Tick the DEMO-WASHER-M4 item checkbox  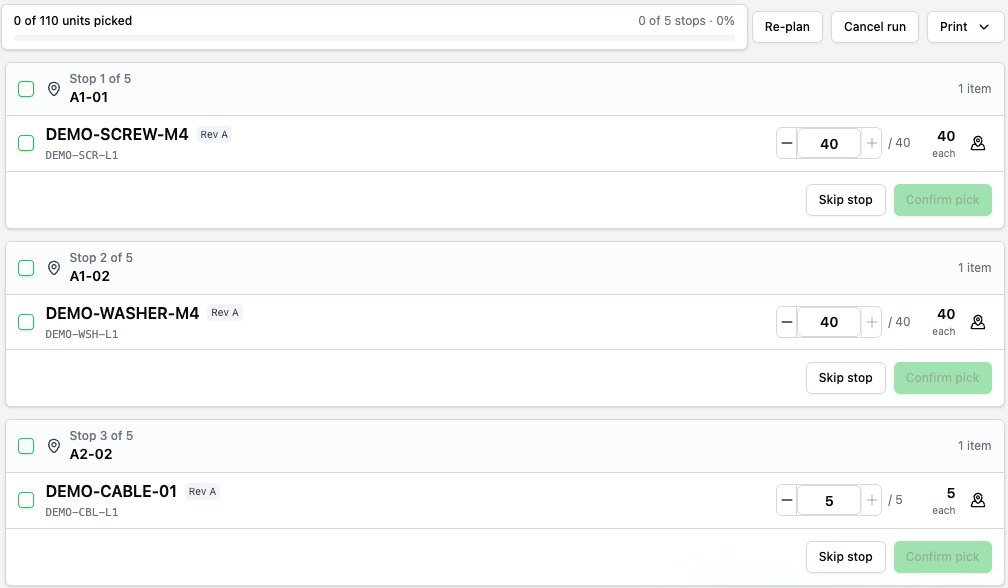pos(26,321)
